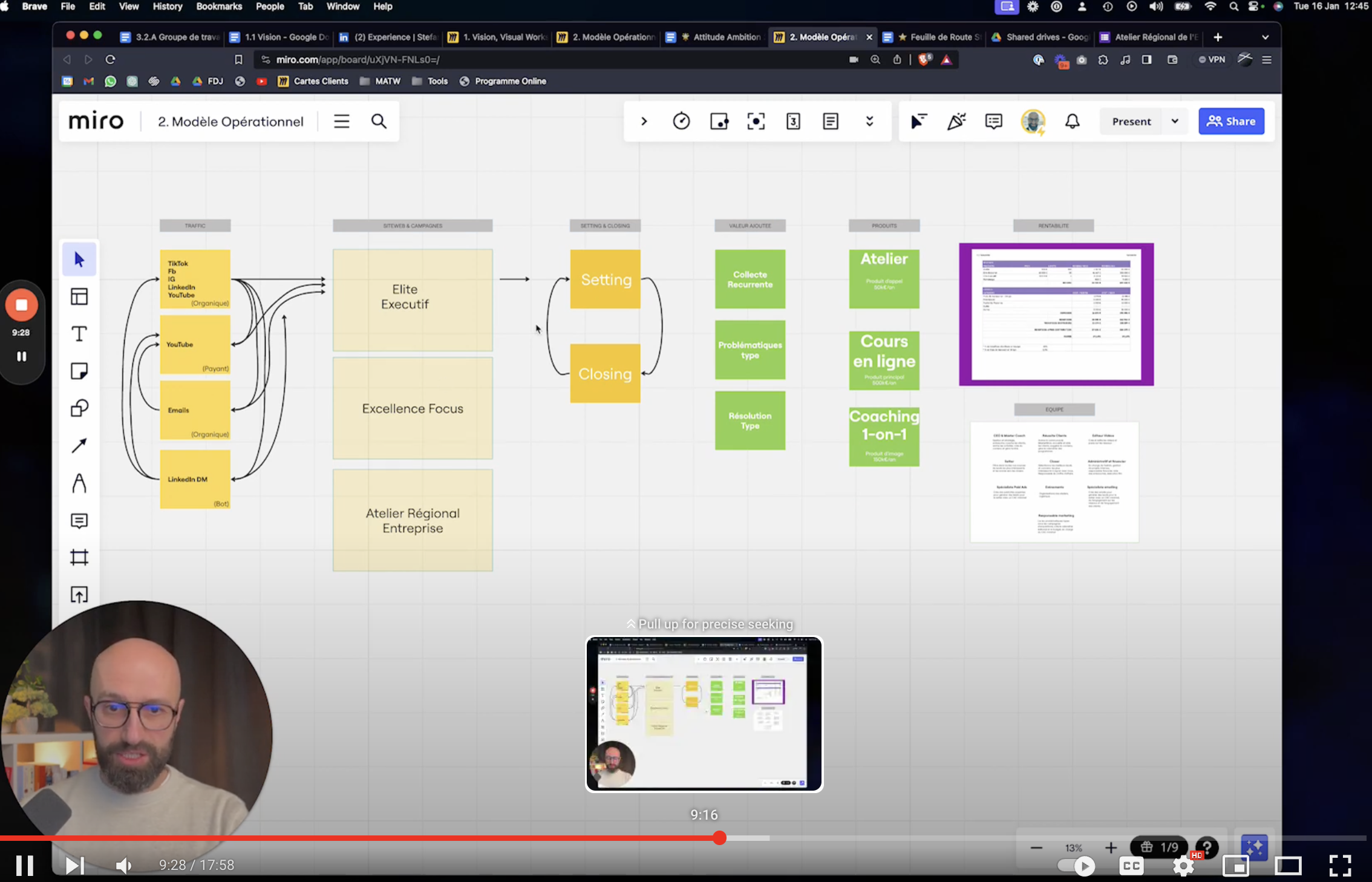1372x882 pixels.
Task: Open the Bookmarks menu
Action: (218, 7)
